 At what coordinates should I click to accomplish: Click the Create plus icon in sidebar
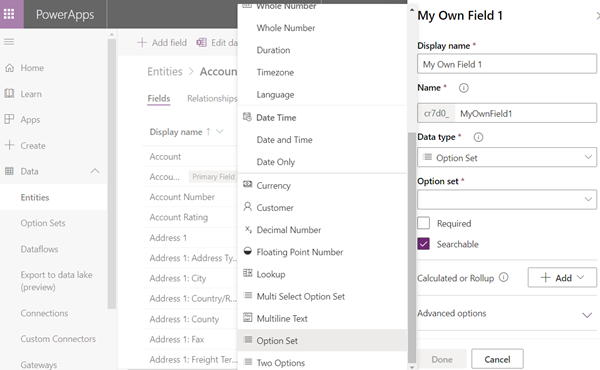click(10, 145)
